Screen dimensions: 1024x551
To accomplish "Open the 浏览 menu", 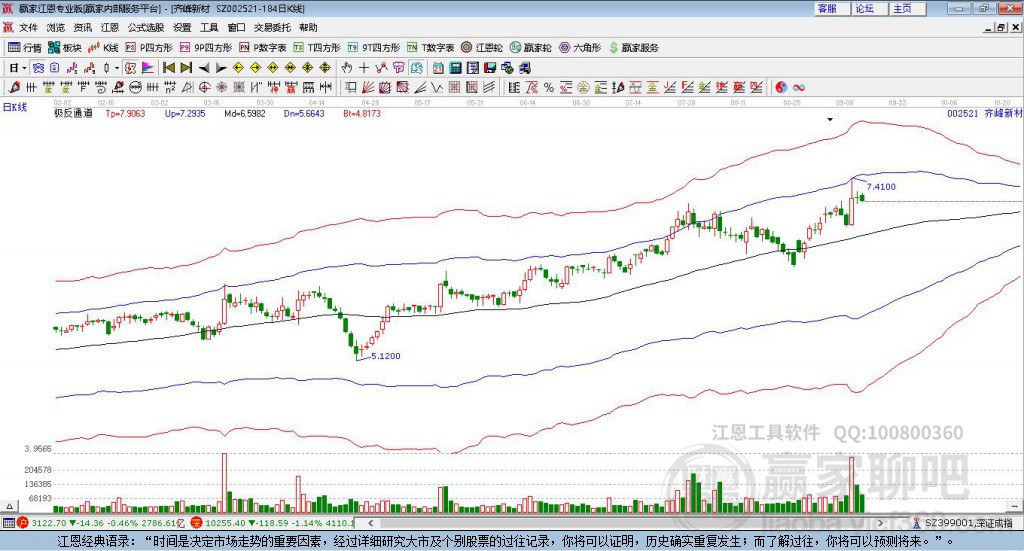I will [56, 27].
